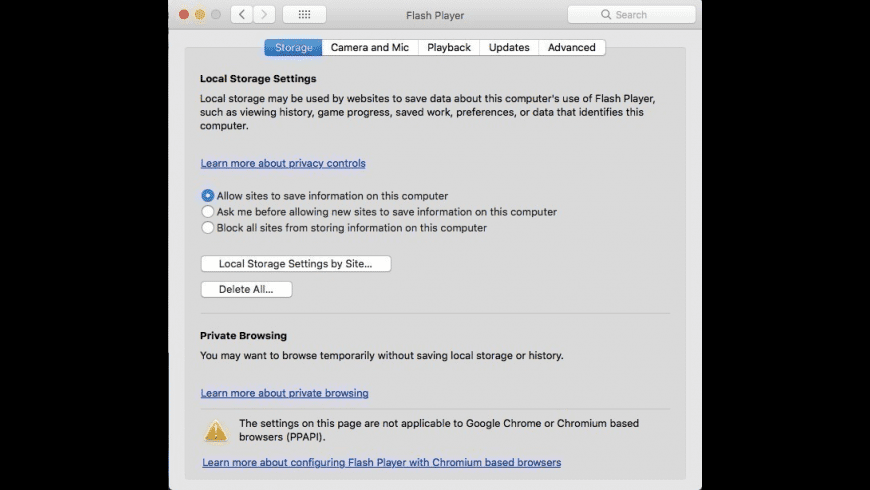
Task: Open Learn more about private browsing link
Action: (284, 393)
